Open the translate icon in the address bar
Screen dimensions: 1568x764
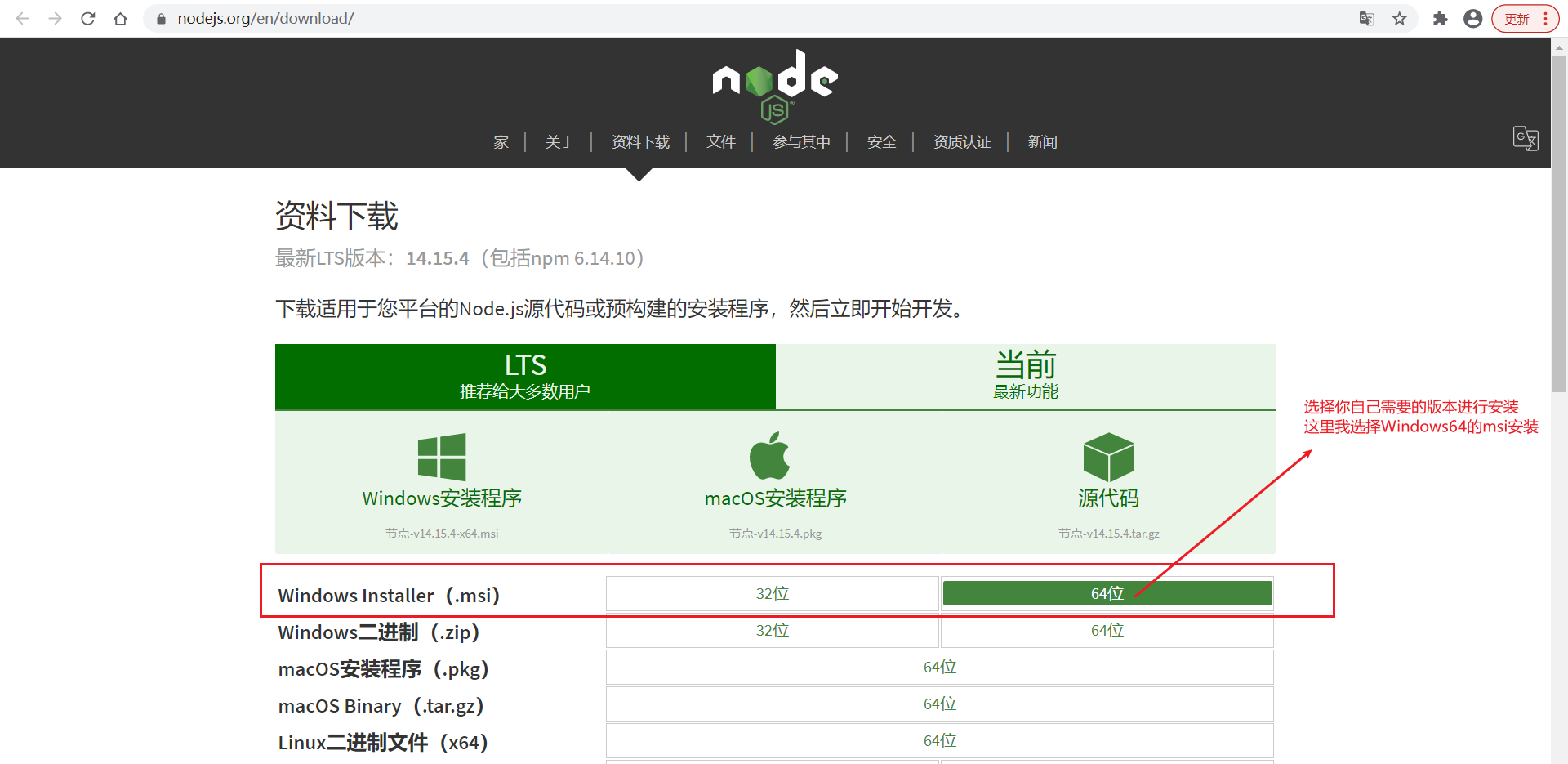point(1366,18)
